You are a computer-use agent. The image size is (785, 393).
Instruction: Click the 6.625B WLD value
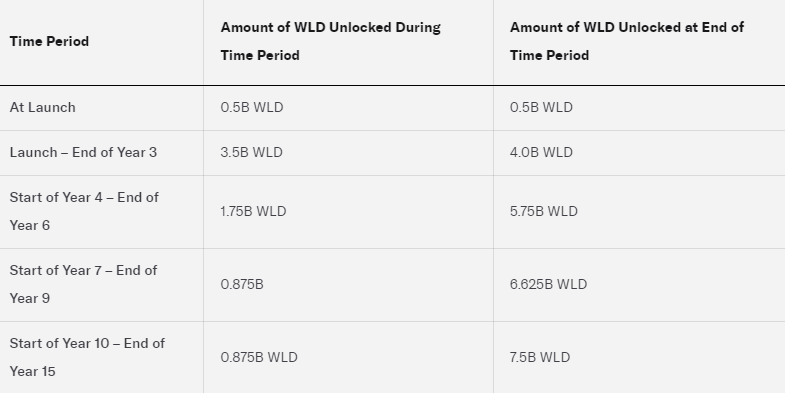tap(548, 284)
